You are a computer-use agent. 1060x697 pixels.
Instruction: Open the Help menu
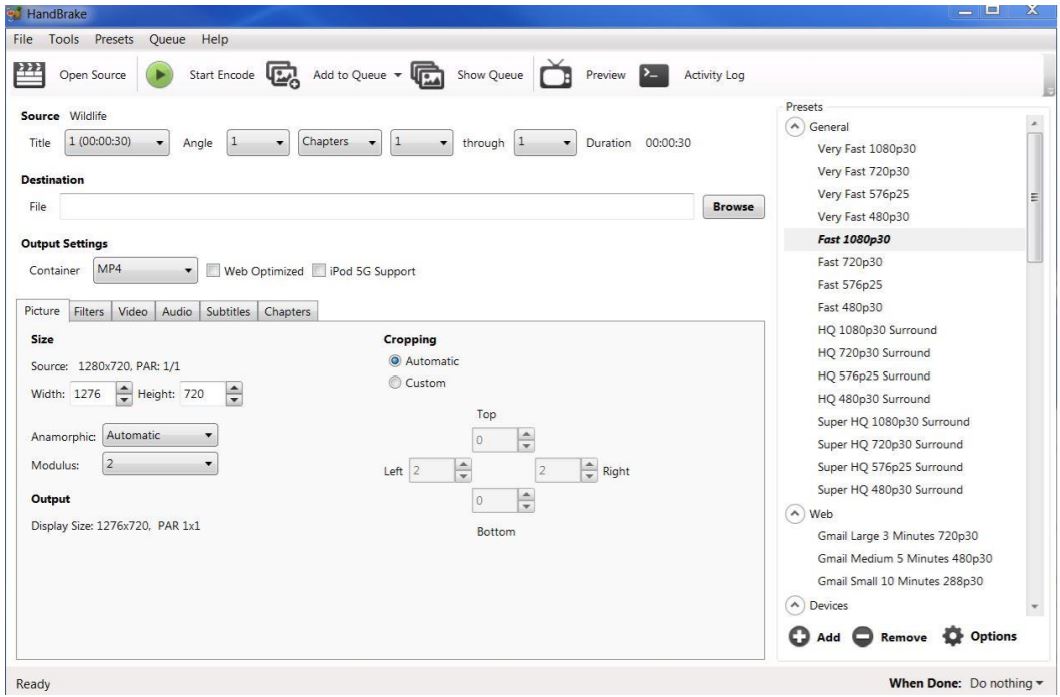click(x=215, y=39)
